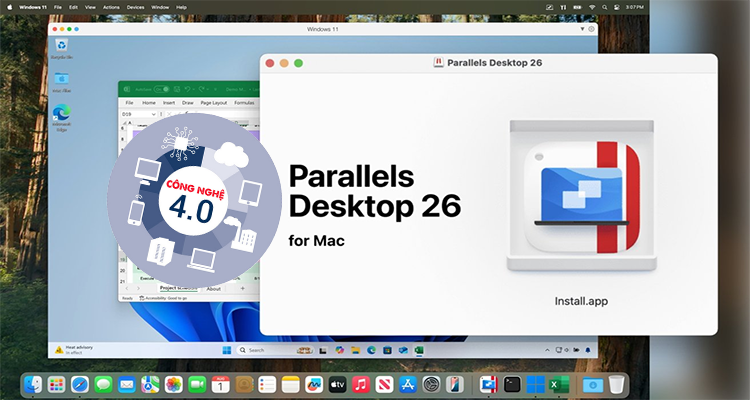The height and width of the screenshot is (400, 750).
Task: Open Safari in the Dock
Action: click(80, 384)
